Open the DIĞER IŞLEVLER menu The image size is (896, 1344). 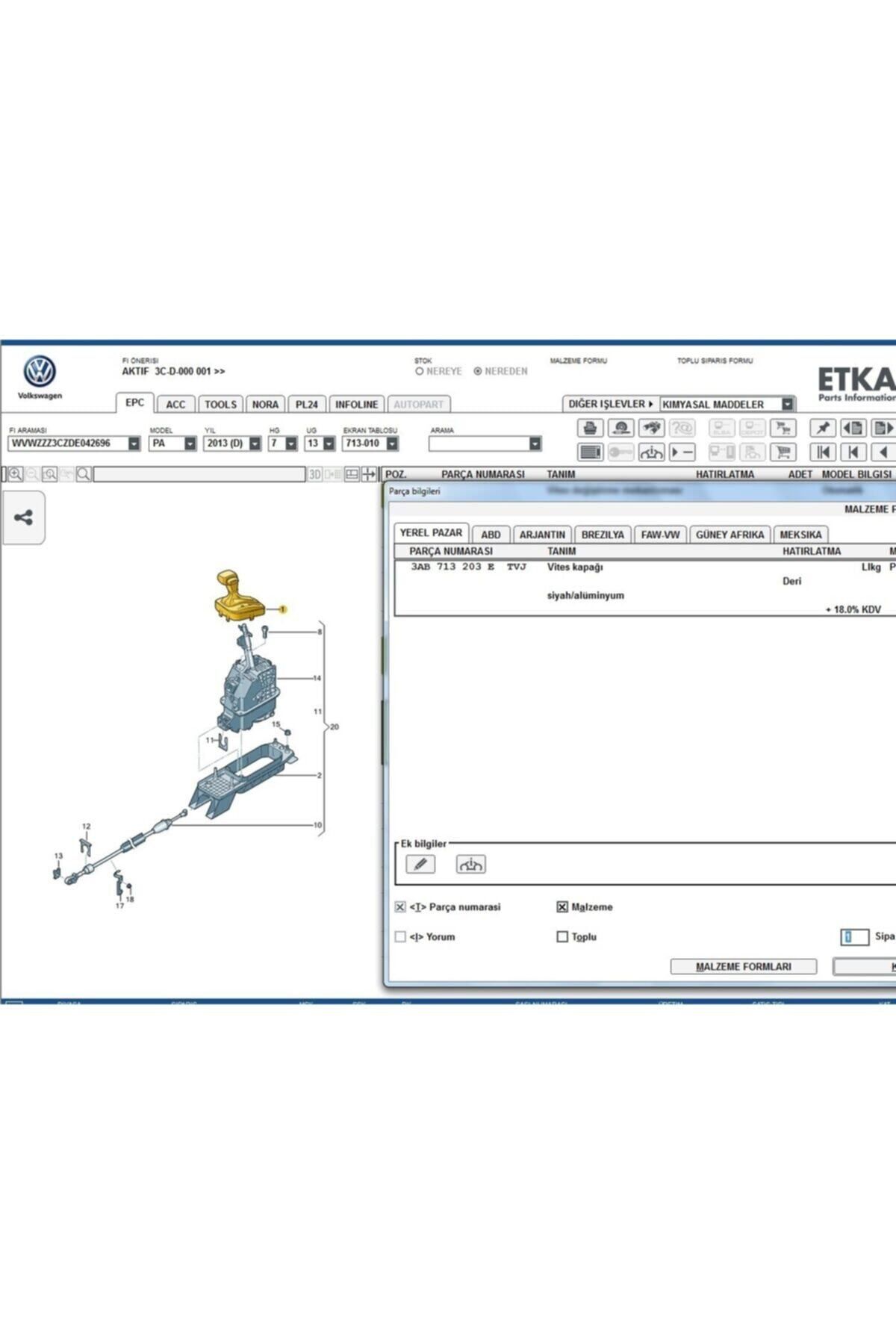point(610,404)
